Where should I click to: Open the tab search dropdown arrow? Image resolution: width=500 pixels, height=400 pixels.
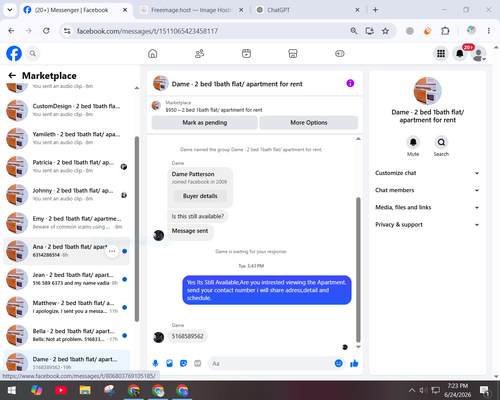pos(10,10)
